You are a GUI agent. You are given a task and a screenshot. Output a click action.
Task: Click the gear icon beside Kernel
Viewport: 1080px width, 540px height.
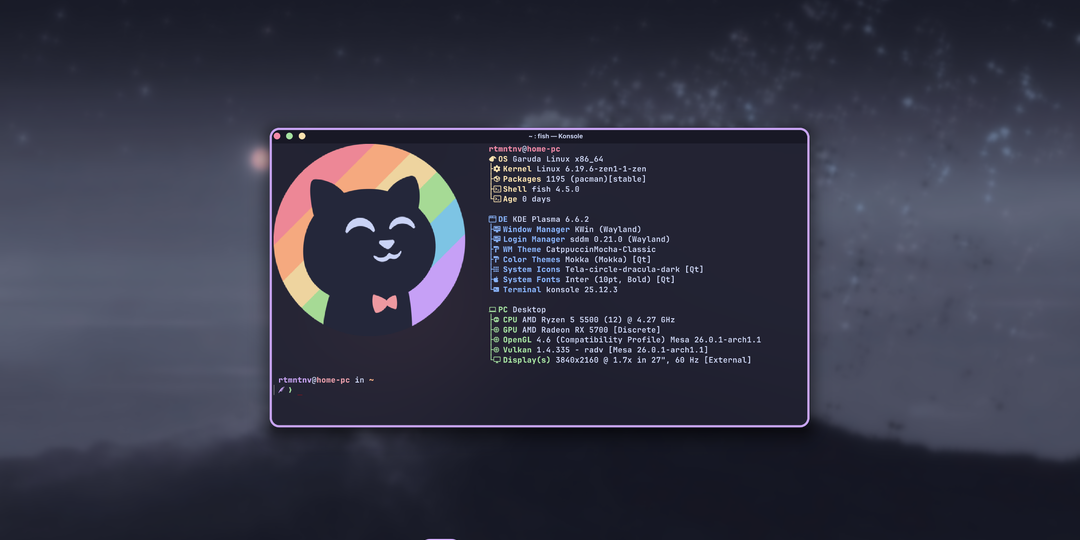click(x=497, y=169)
